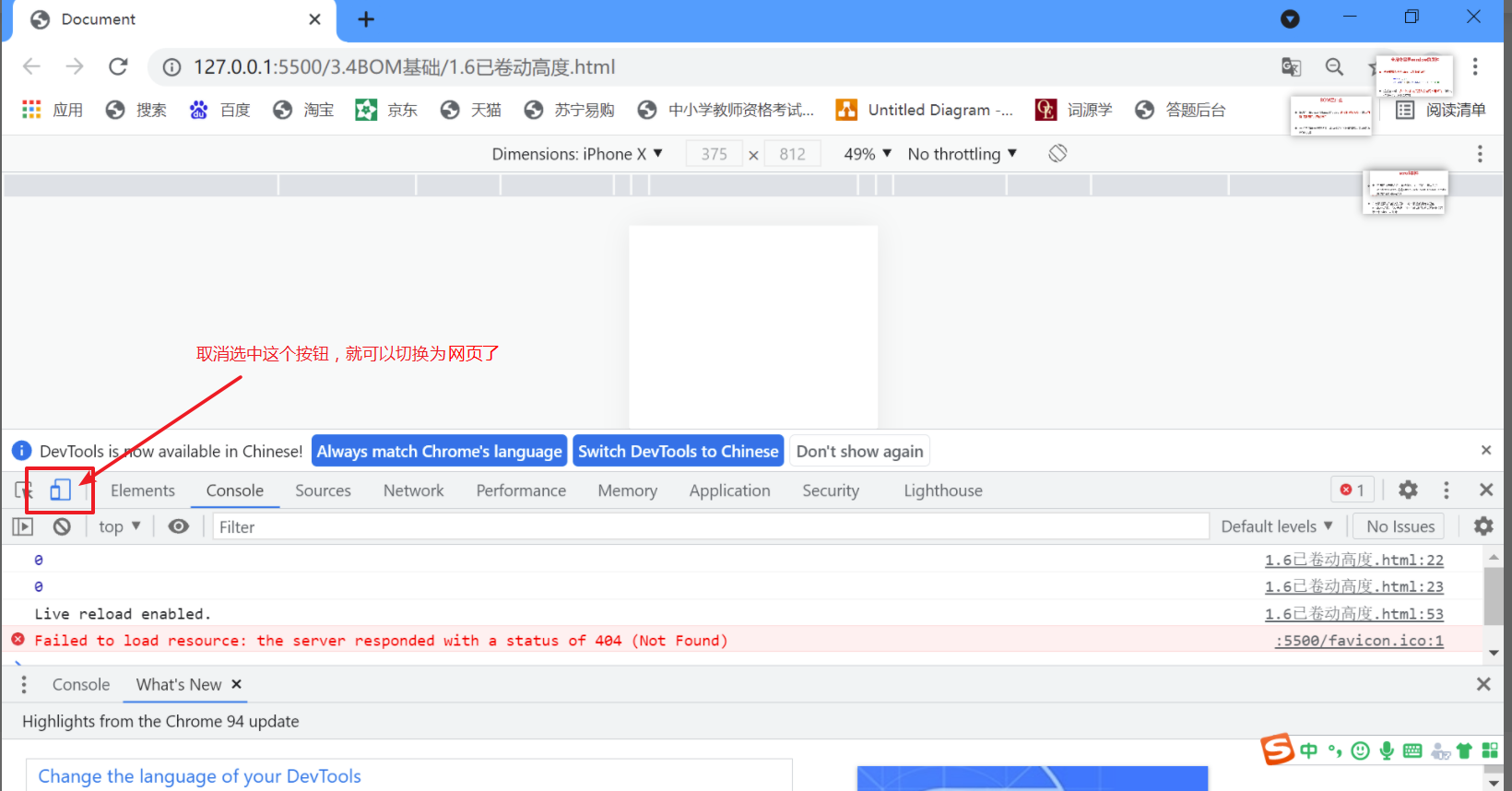This screenshot has width=1512, height=791.
Task: Open device toolbar more options menu
Action: (x=1480, y=154)
